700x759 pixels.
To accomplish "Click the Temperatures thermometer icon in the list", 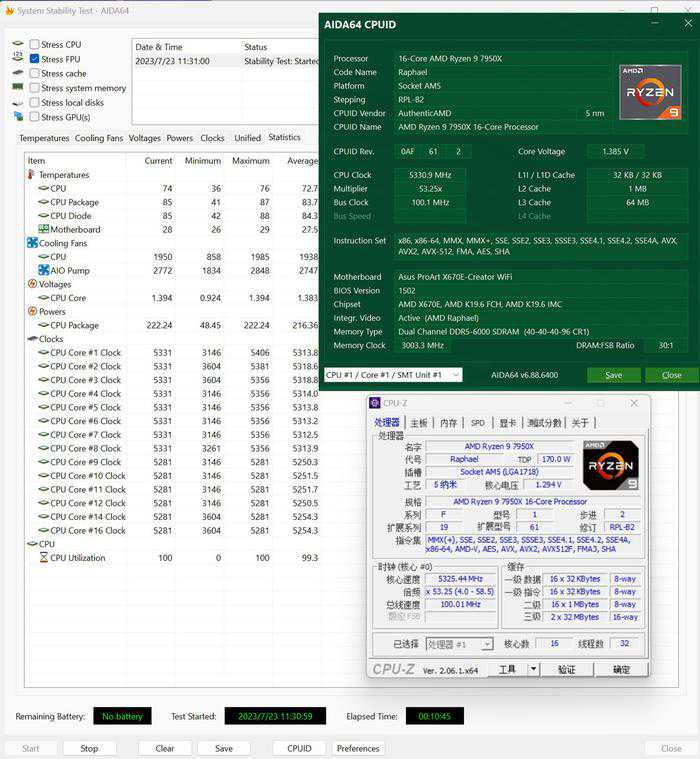I will pos(31,175).
